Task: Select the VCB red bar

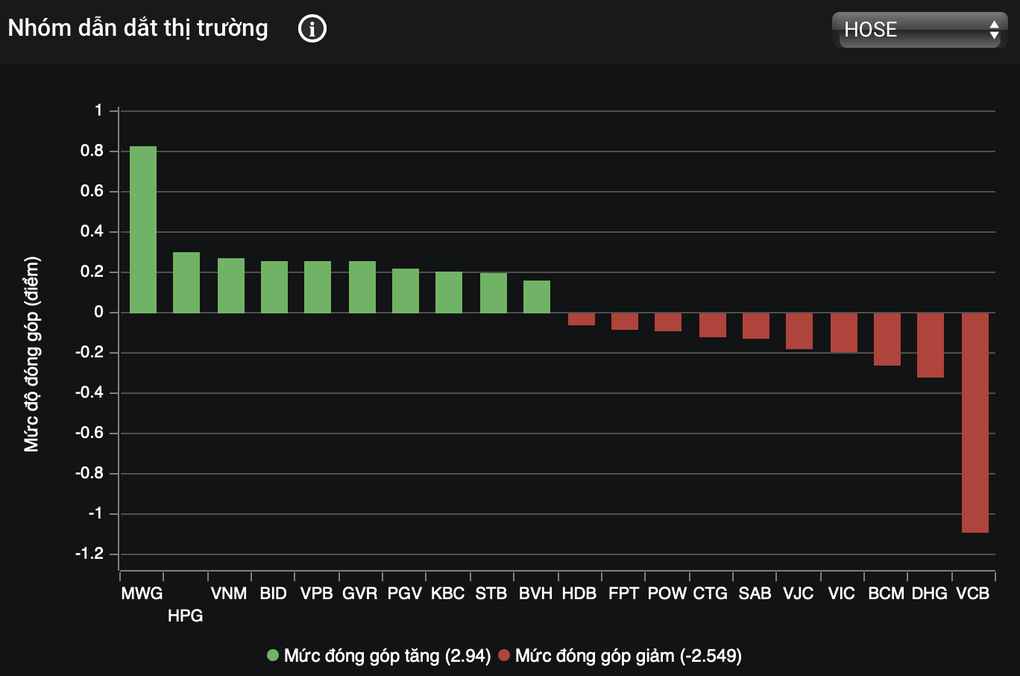Action: pos(975,422)
